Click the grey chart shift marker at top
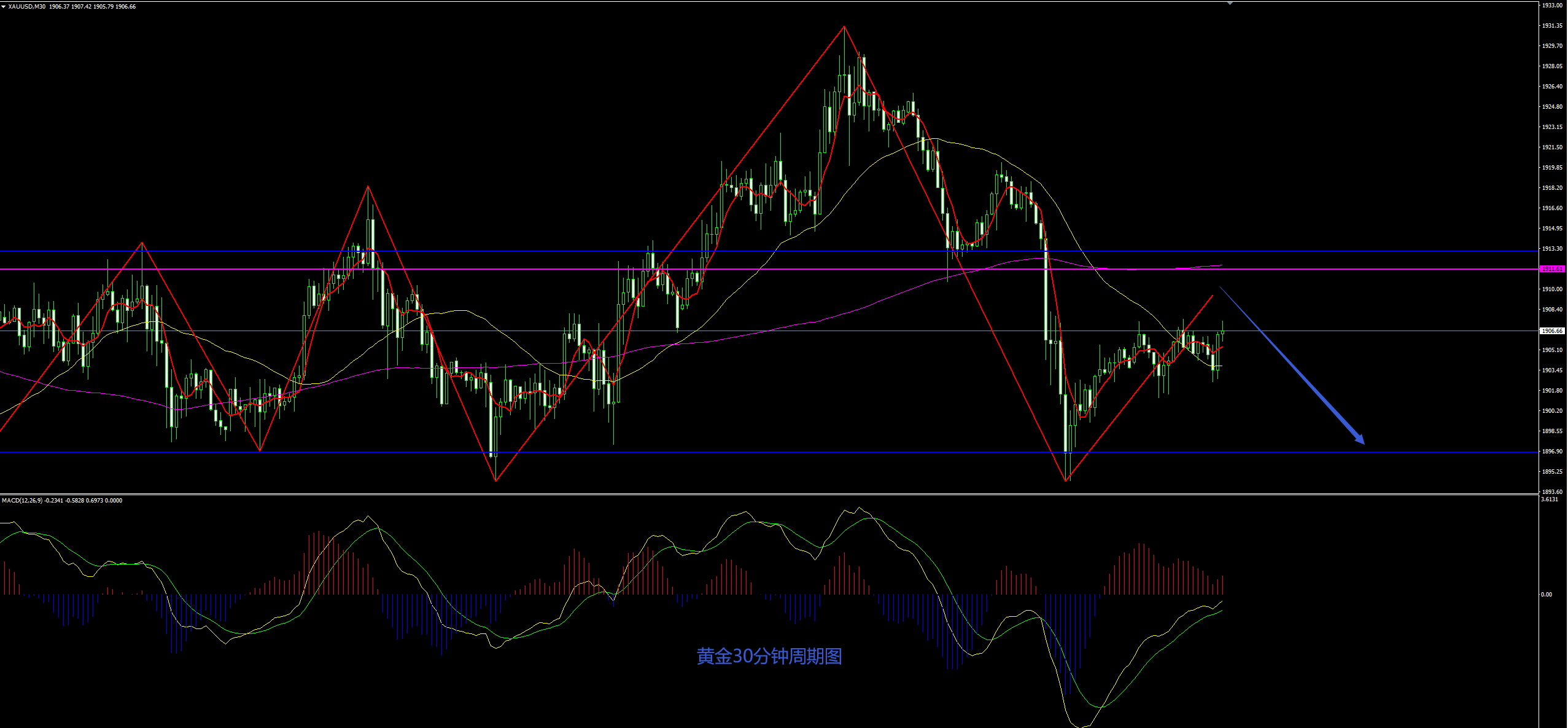 point(1230,4)
